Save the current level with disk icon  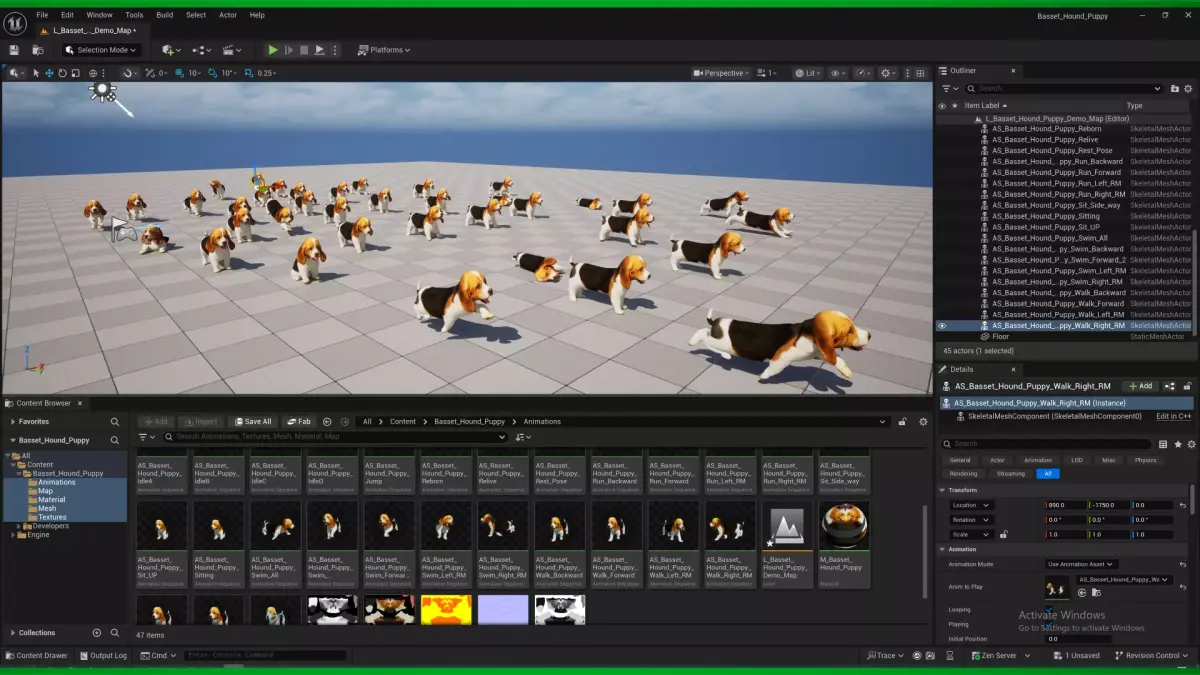(x=14, y=50)
